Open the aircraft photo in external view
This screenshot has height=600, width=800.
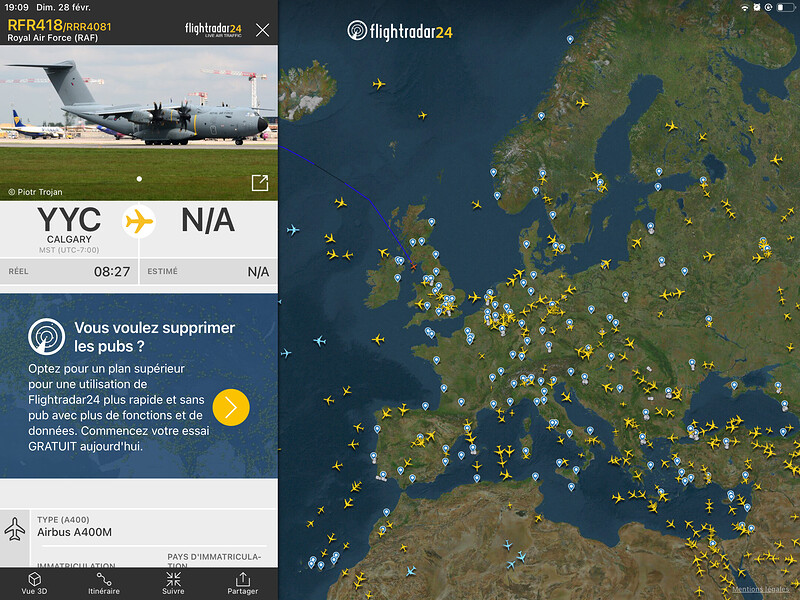tap(260, 183)
